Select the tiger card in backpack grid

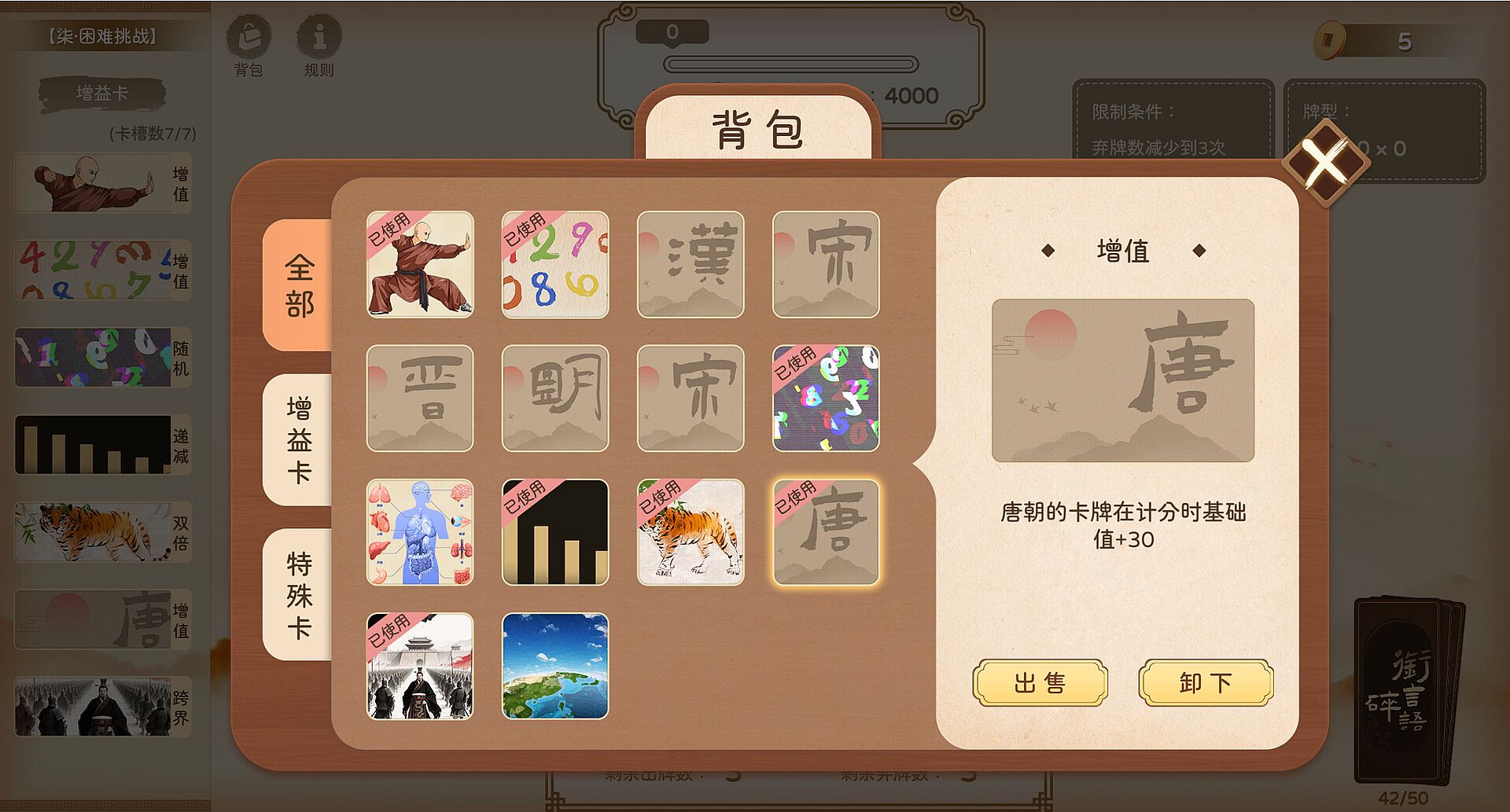tap(691, 532)
